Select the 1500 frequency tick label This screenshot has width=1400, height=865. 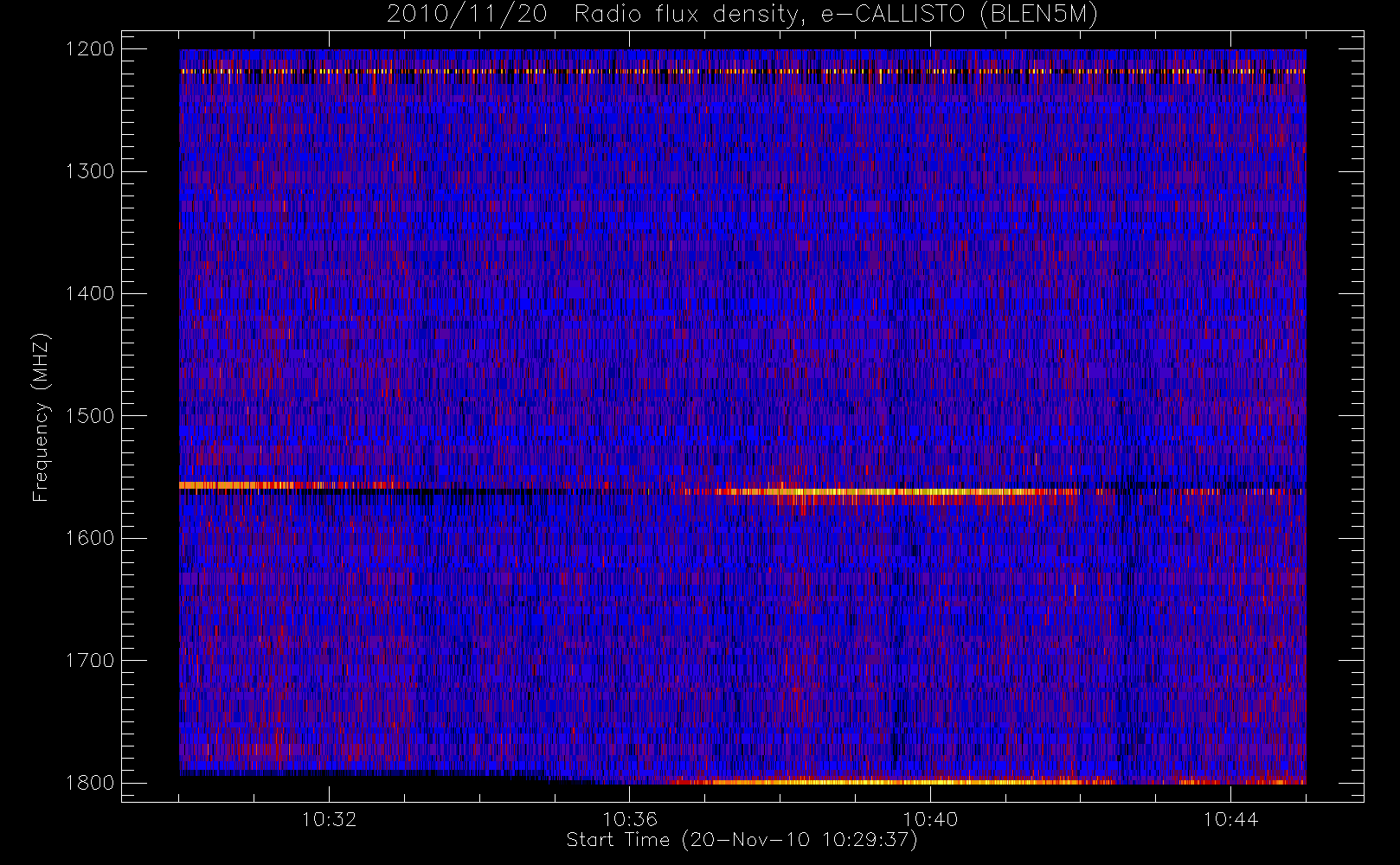pyautogui.click(x=90, y=416)
